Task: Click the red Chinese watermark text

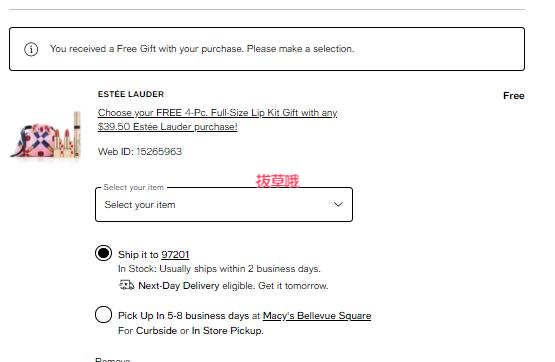Action: [x=278, y=181]
